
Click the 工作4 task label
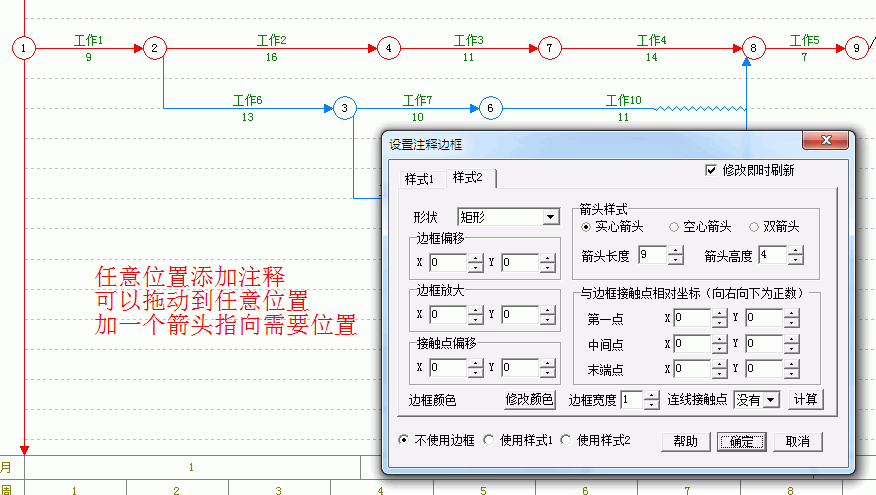click(x=651, y=40)
